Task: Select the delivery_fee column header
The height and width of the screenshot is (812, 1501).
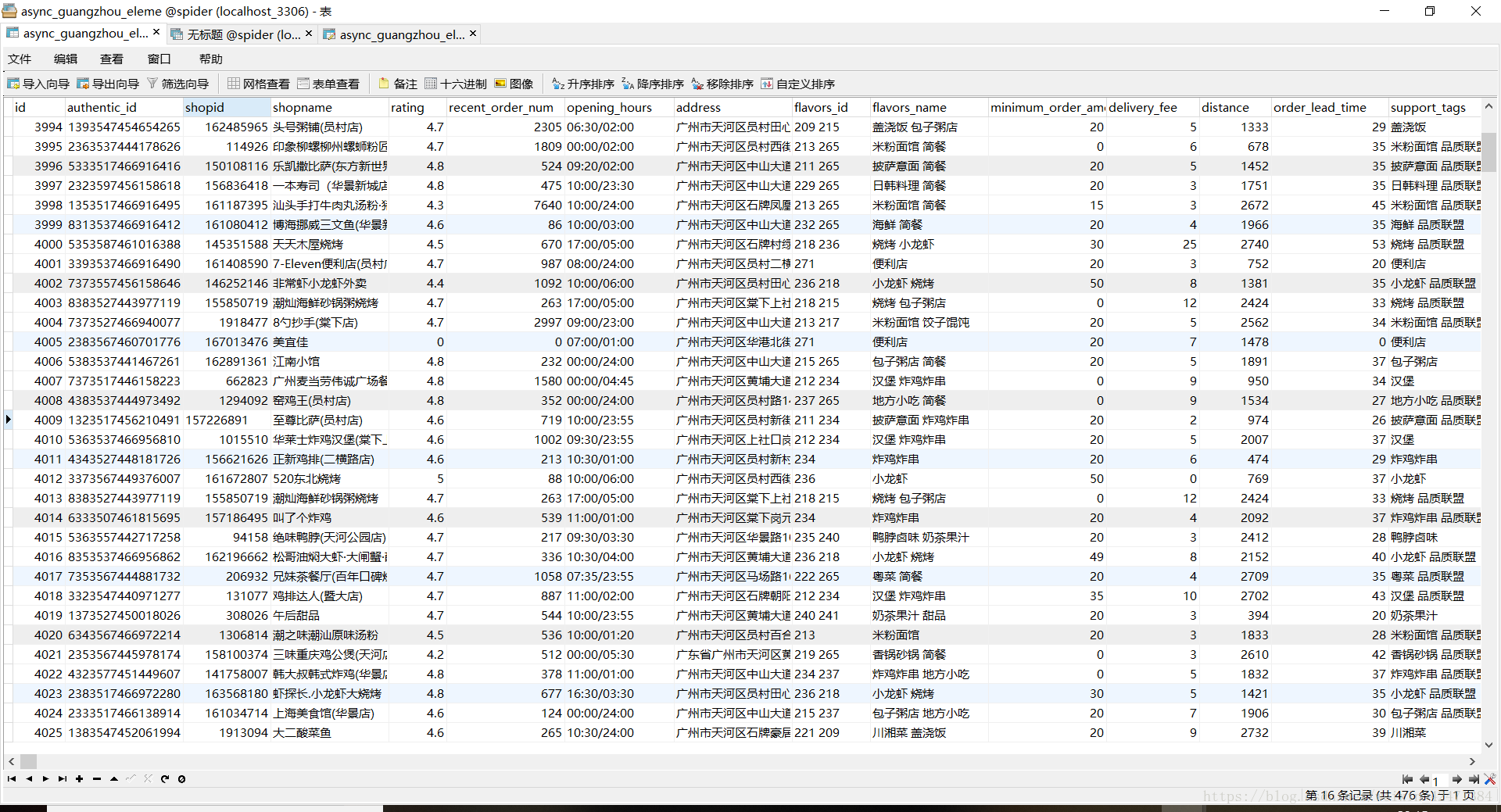Action: click(1153, 108)
